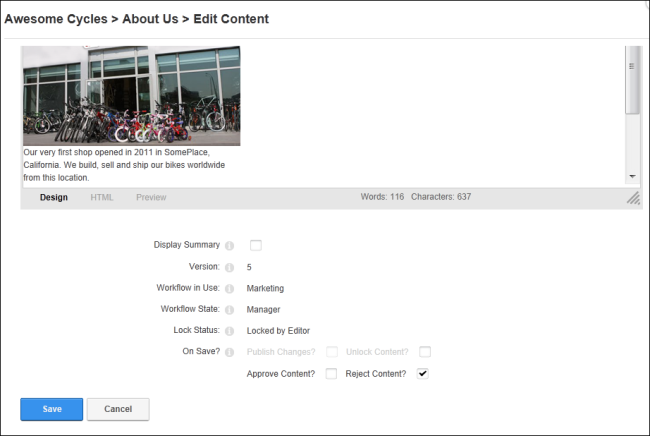
Task: Select the bike shop image in editor
Action: 131,96
